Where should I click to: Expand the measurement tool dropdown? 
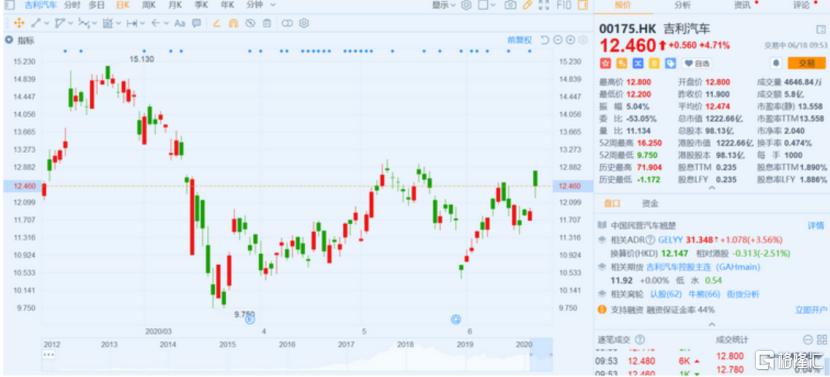(x=119, y=23)
